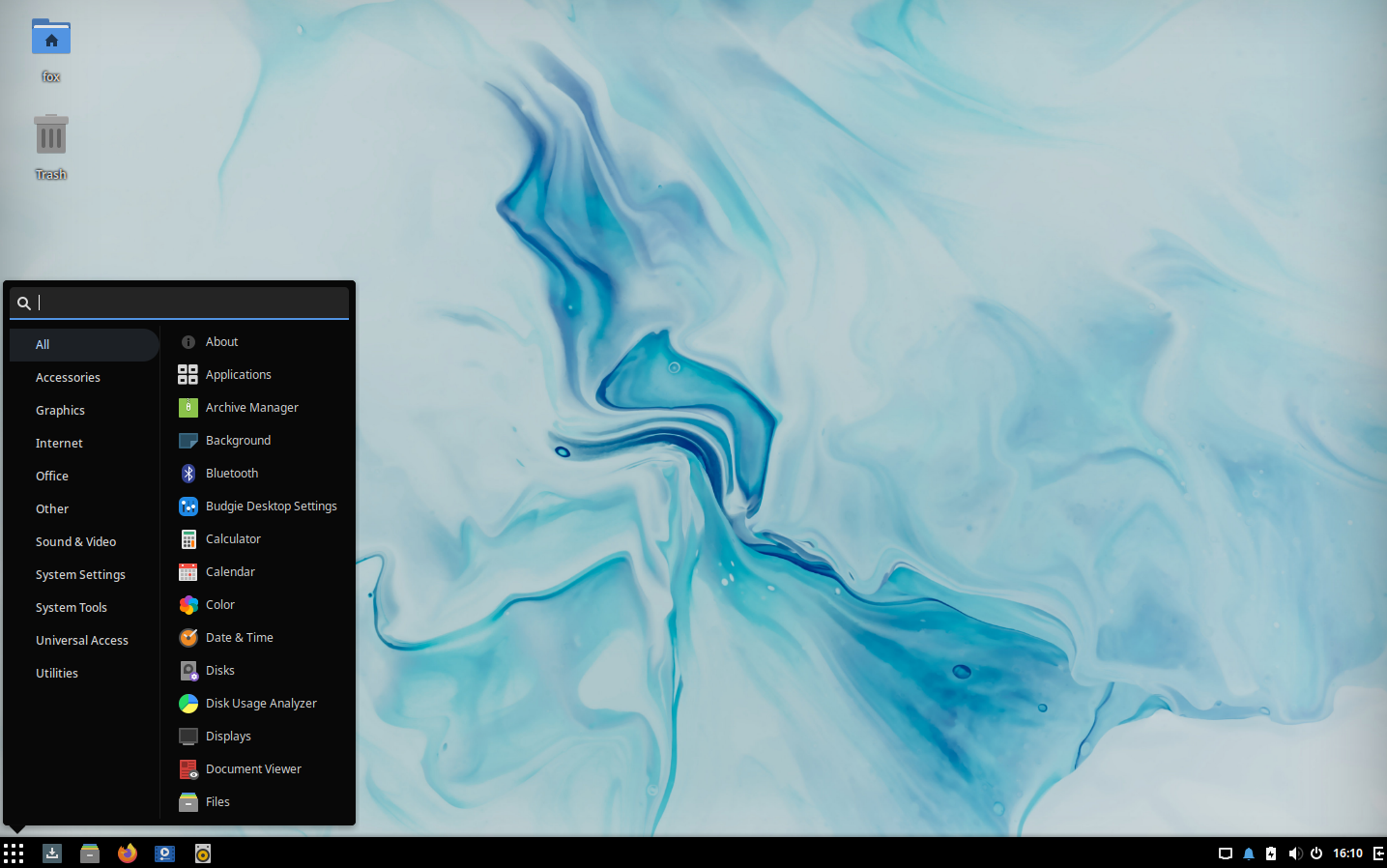Switch to the Sound & Video category
Viewport: 1387px width, 868px height.
point(75,541)
